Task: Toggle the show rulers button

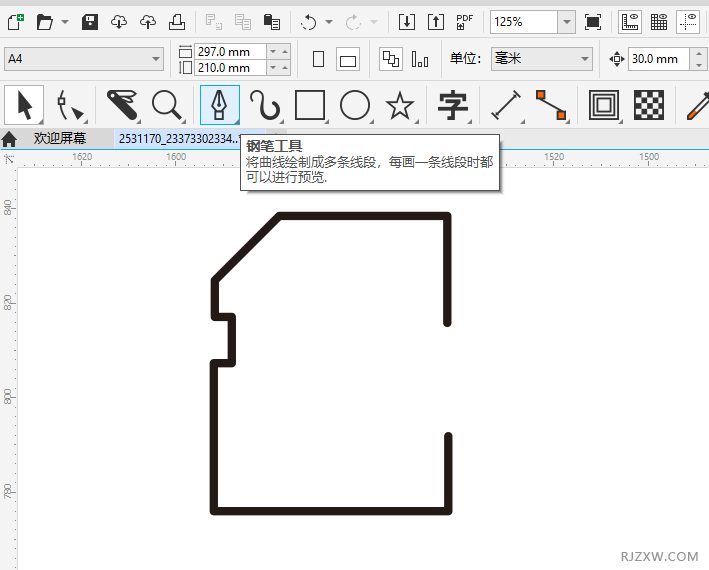Action: click(x=630, y=22)
